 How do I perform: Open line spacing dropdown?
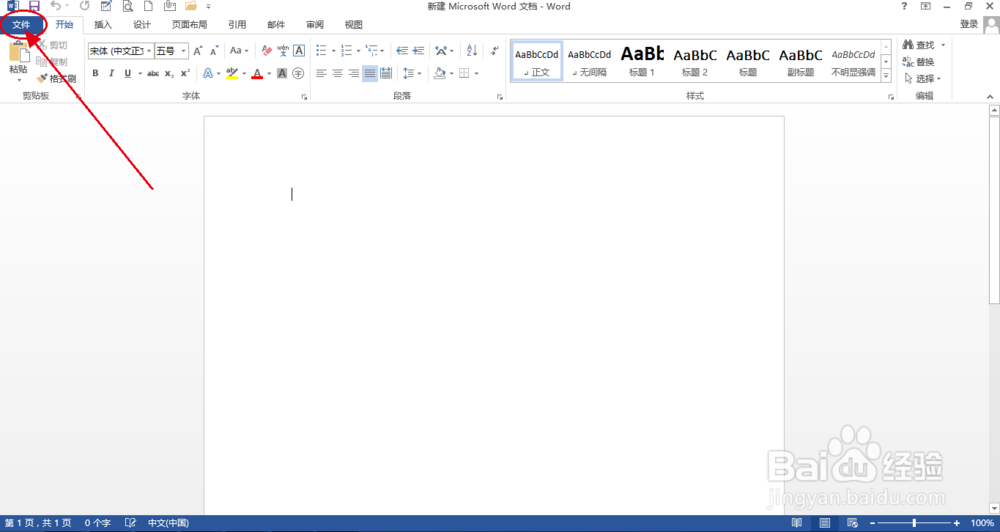(412, 73)
